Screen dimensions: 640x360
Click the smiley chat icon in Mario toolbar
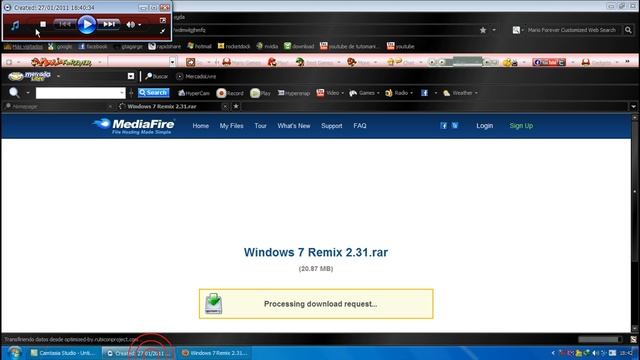tap(394, 62)
